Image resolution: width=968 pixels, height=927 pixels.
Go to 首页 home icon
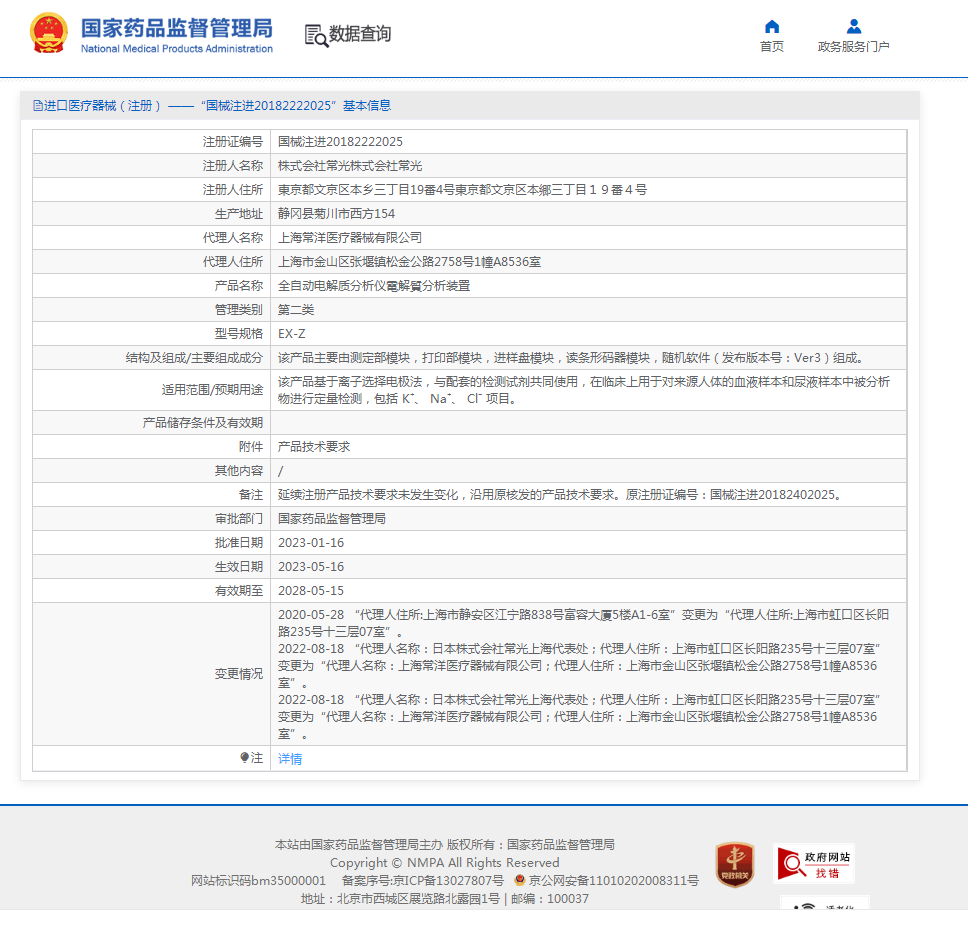point(772,27)
